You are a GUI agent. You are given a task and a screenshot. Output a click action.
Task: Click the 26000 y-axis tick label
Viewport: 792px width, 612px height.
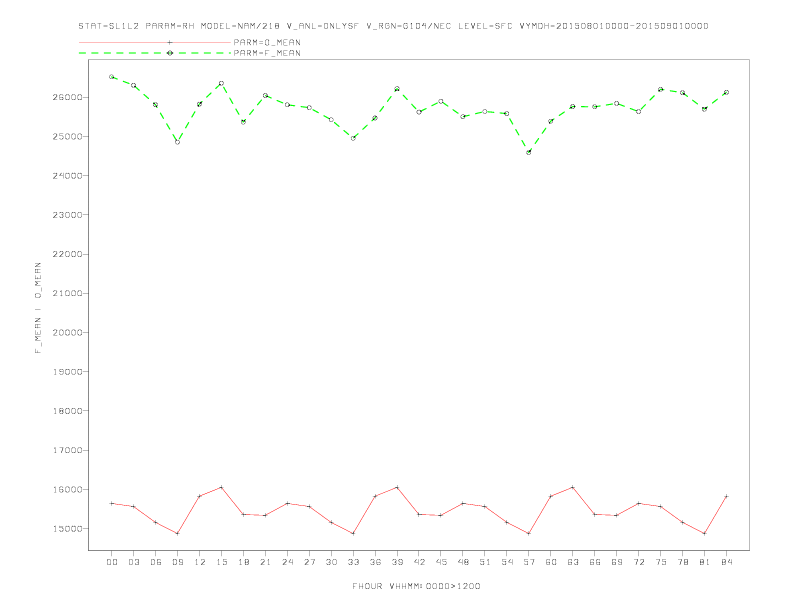click(68, 97)
